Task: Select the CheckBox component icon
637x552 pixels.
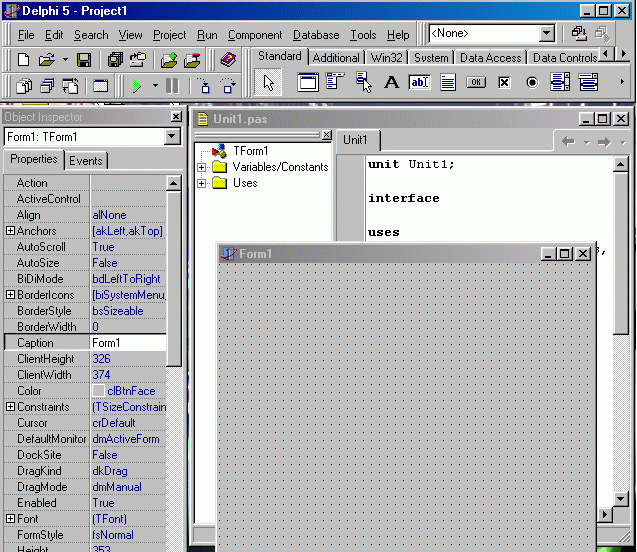Action: pos(504,82)
